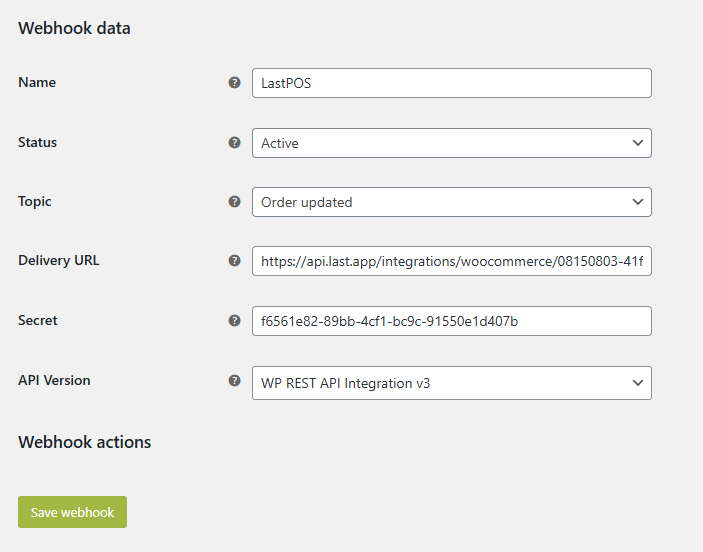Click the Topic label text
The height and width of the screenshot is (552, 703).
click(35, 202)
